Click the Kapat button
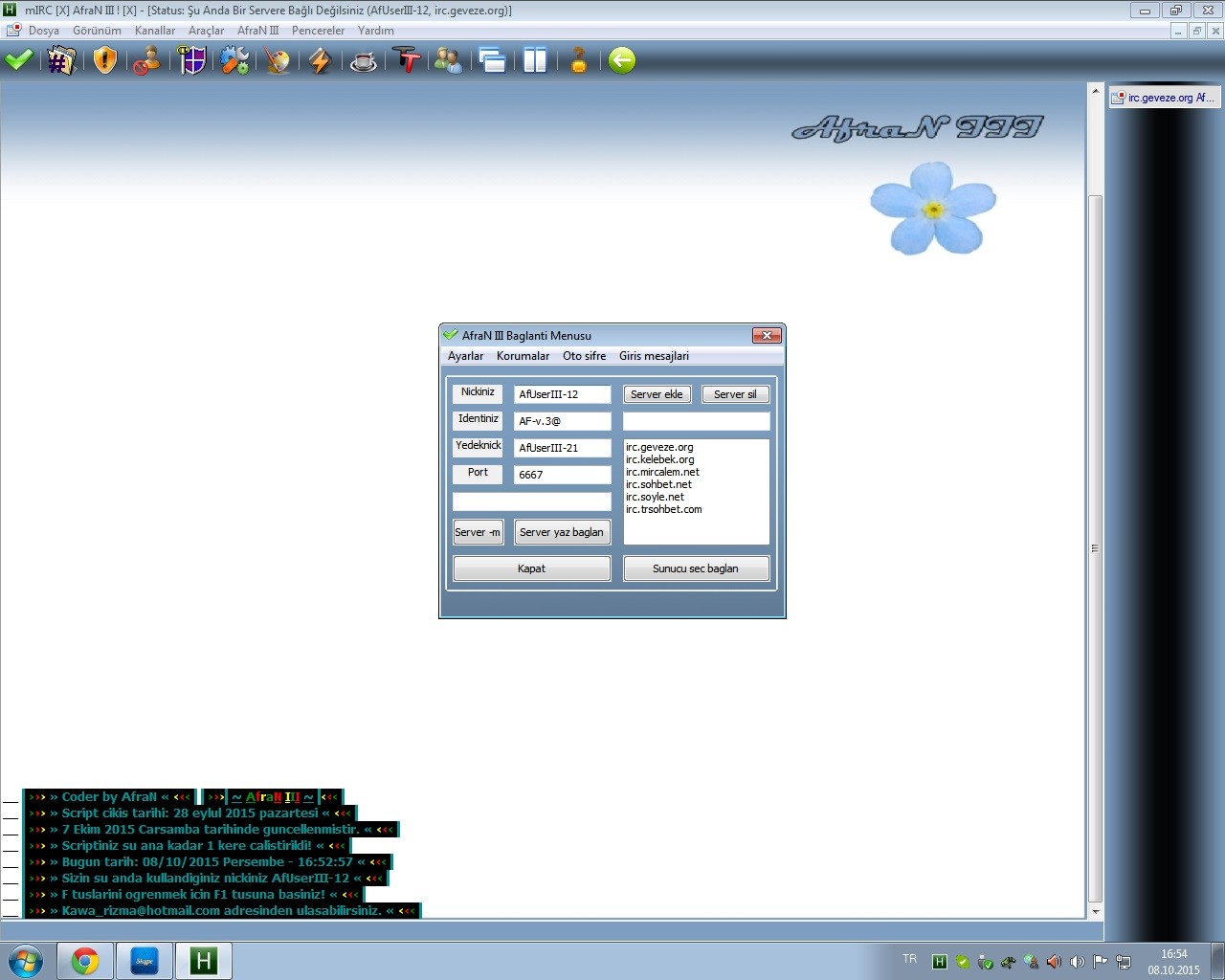Viewport: 1225px width, 980px height. pyautogui.click(x=531, y=568)
